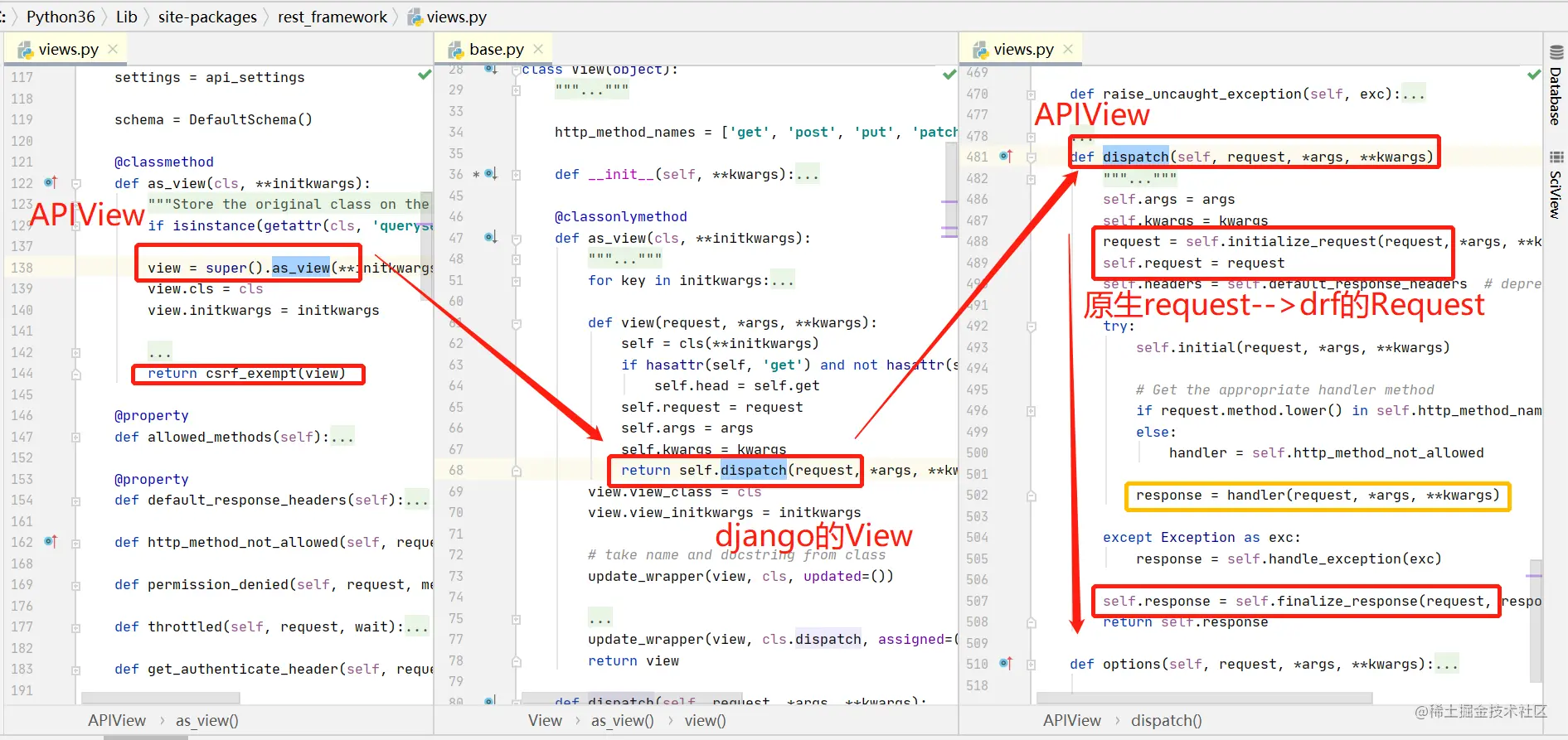The width and height of the screenshot is (1568, 740).
Task: Click as_view() in left bottom breadcrumb
Action: [x=207, y=721]
